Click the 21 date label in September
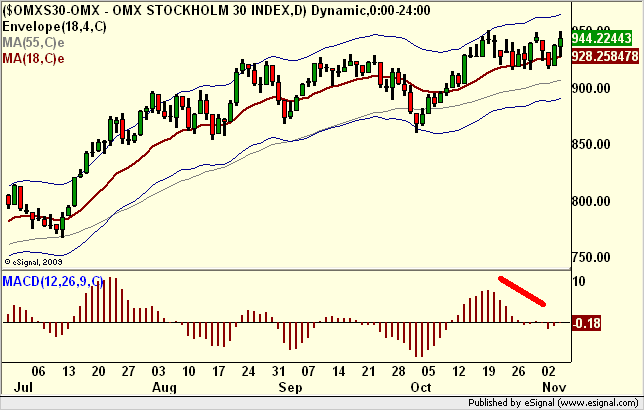Viewport: 644px width, 410px height. coord(368,371)
